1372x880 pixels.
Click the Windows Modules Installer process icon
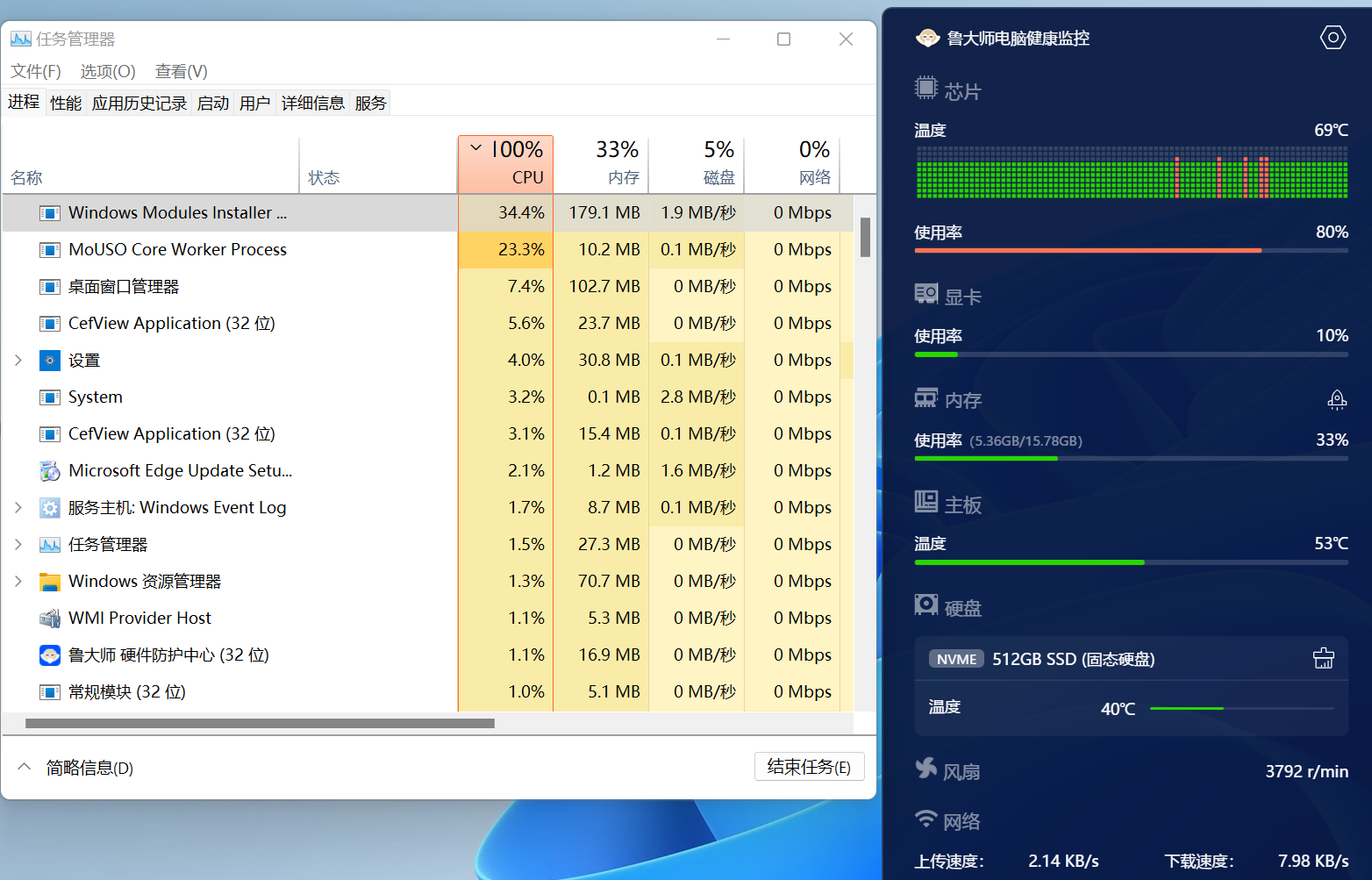point(50,212)
